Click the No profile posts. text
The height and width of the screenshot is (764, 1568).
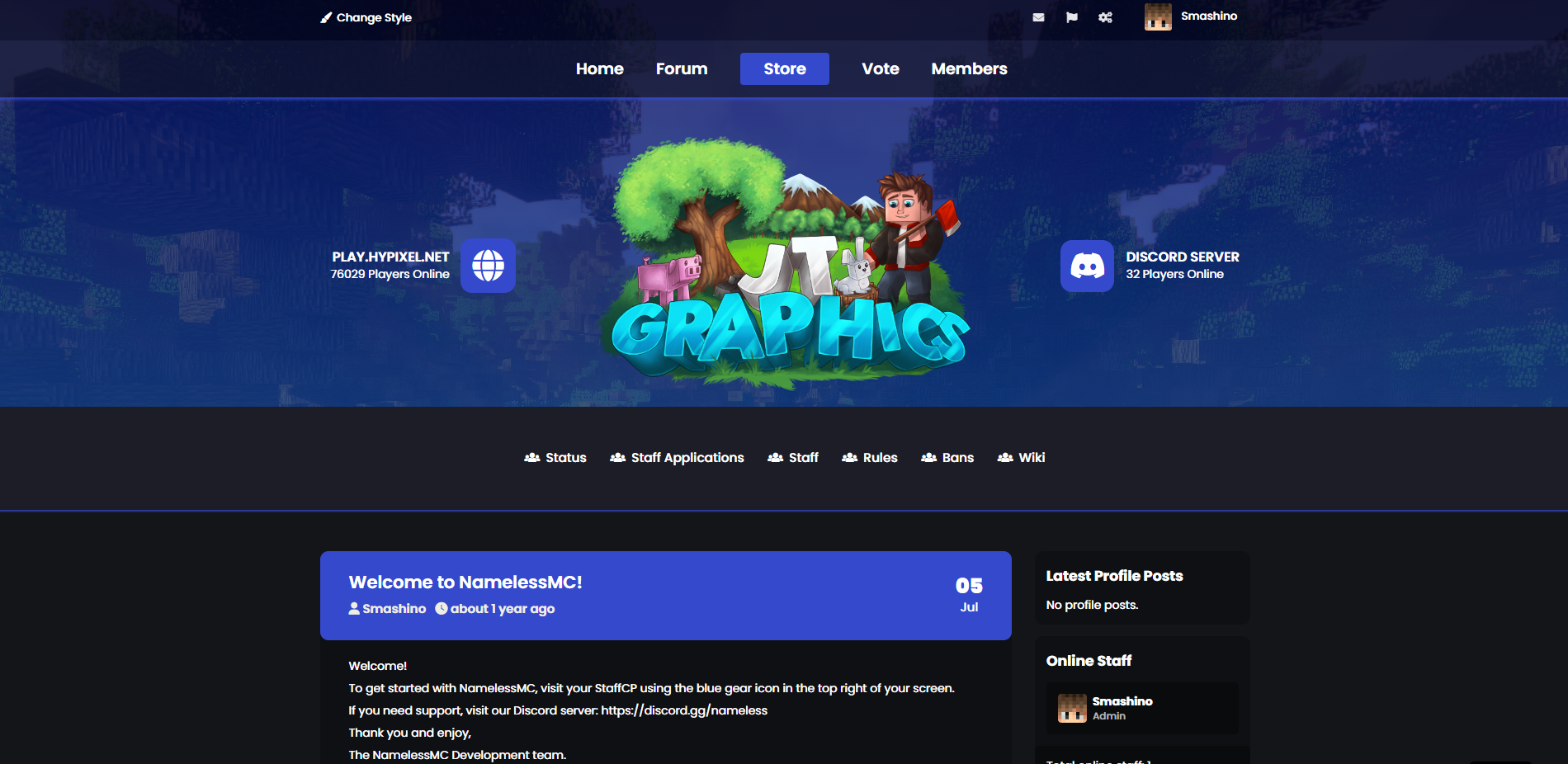point(1093,605)
